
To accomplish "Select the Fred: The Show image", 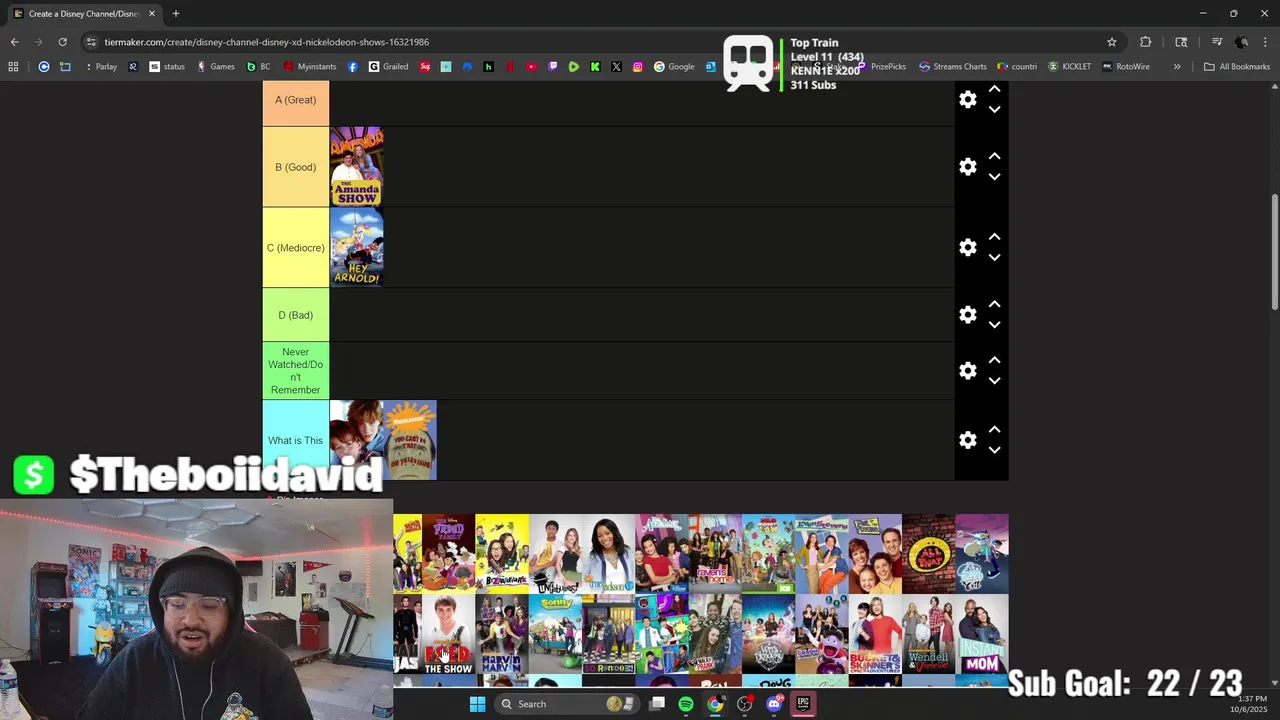I will 448,635.
